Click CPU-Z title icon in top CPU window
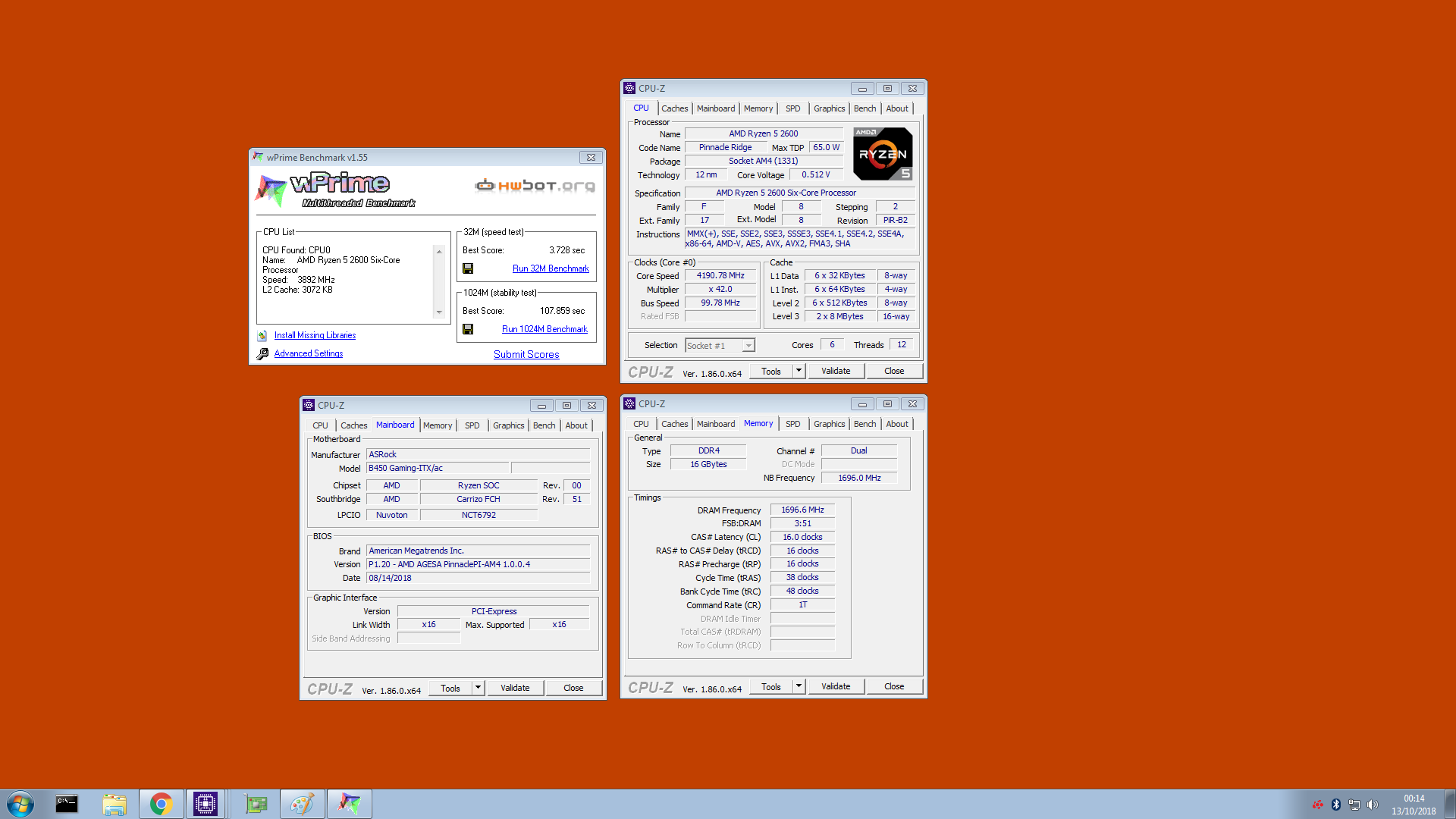This screenshot has width=1456, height=819. pyautogui.click(x=629, y=88)
